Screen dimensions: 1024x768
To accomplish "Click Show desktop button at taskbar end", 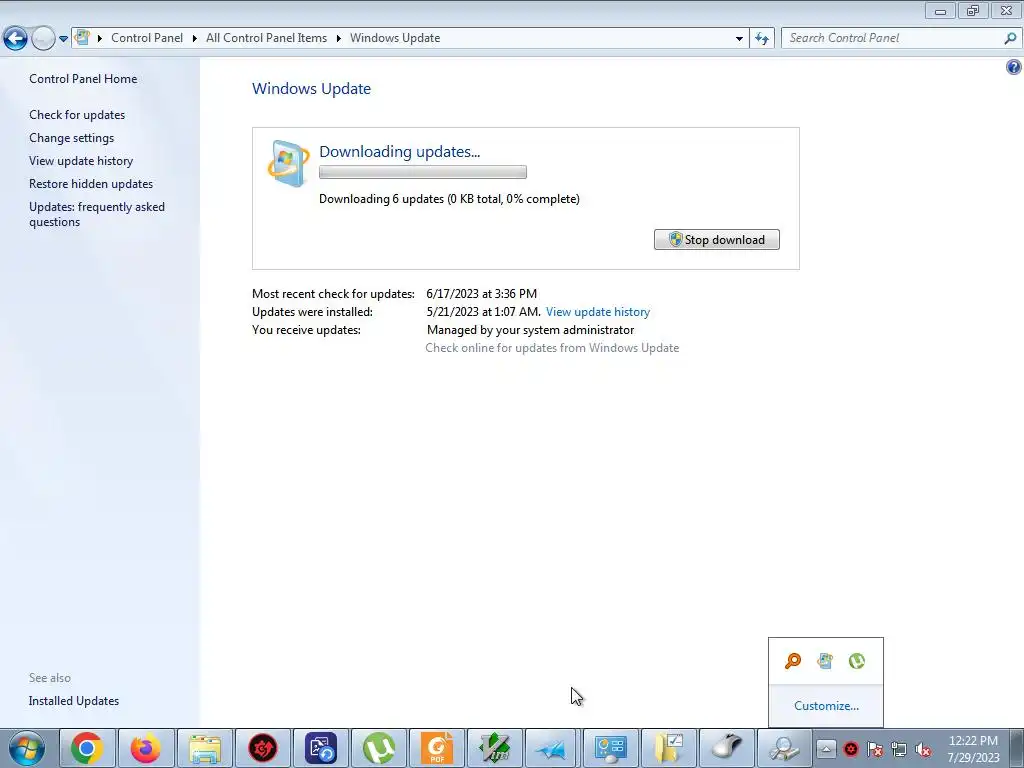I will [1017, 748].
